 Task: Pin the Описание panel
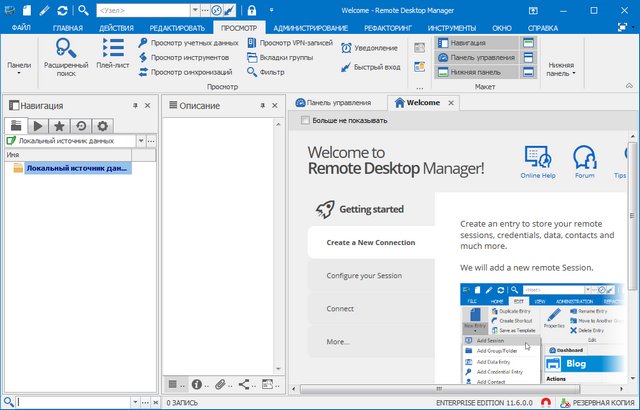click(x=262, y=106)
